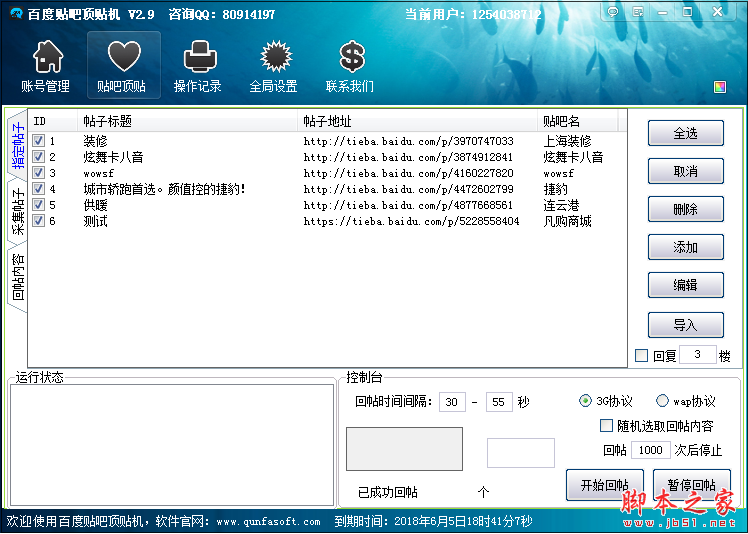Click the feedback note icon in title bar
The image size is (748, 534).
point(638,12)
